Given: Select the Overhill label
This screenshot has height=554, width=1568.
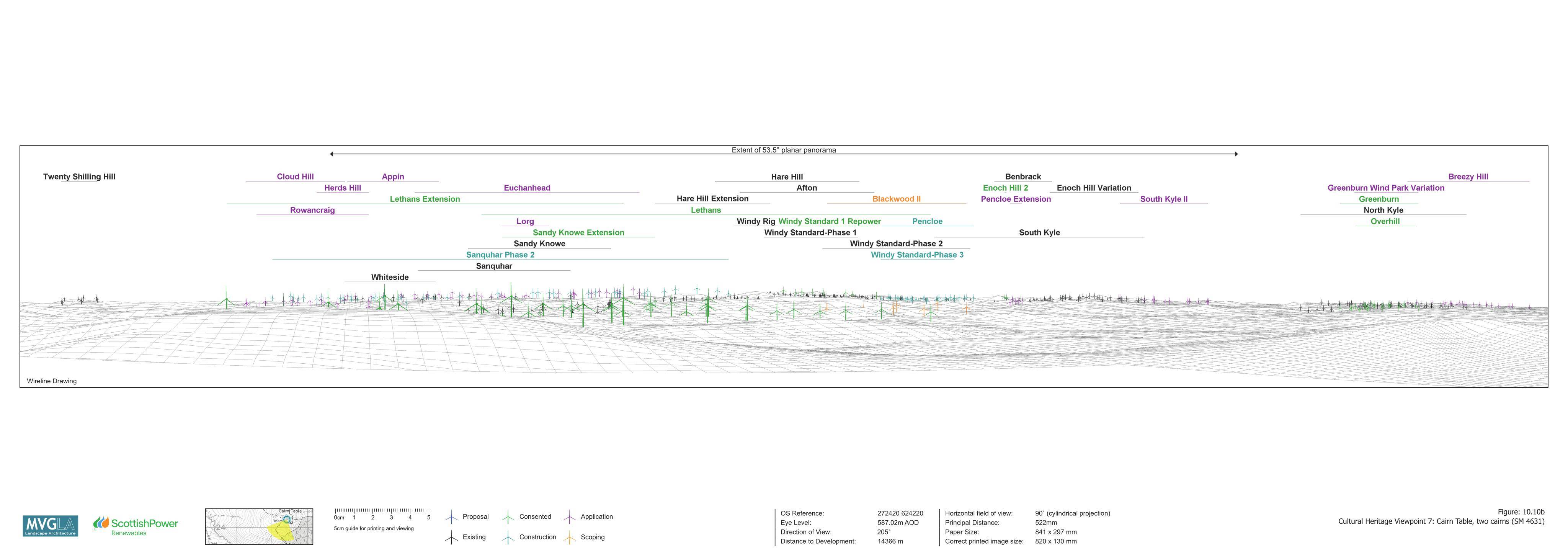Looking at the screenshot, I should point(1385,222).
